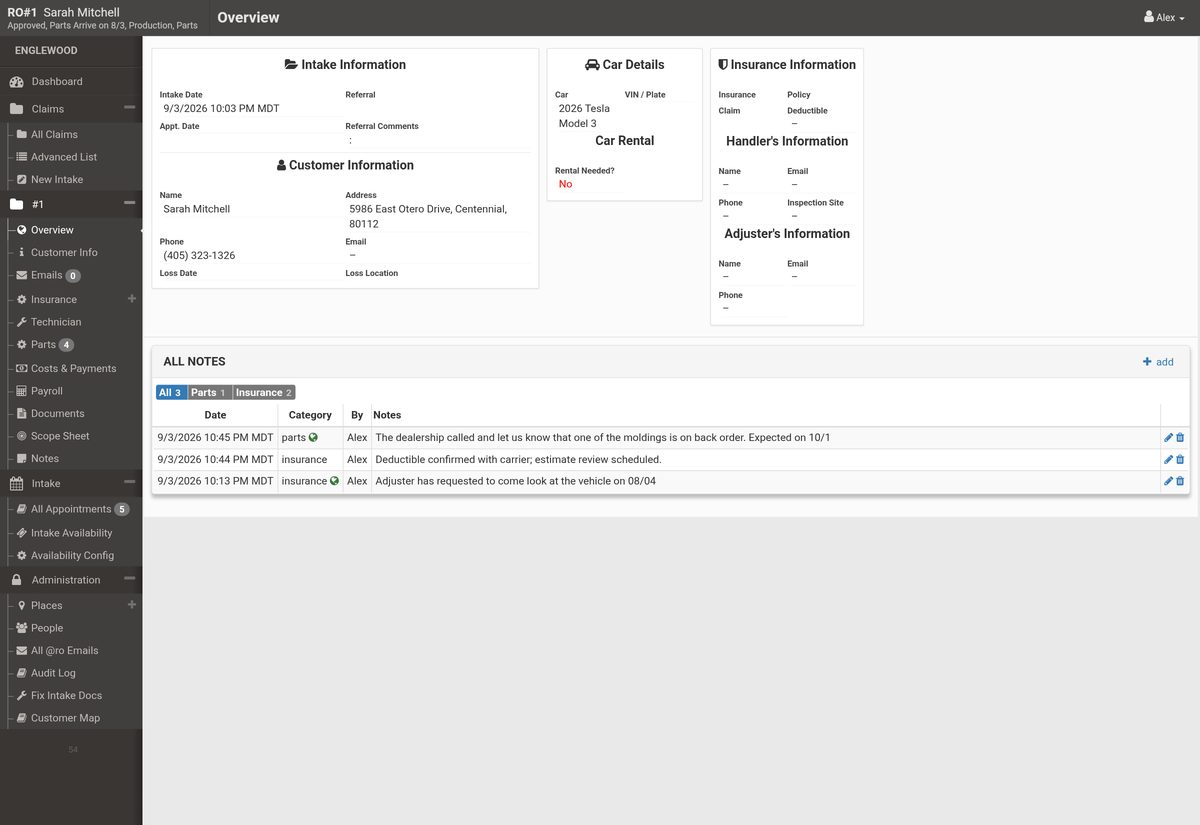Collapse the Administration sidebar section
This screenshot has height=825, width=1200.
pyautogui.click(x=129, y=578)
